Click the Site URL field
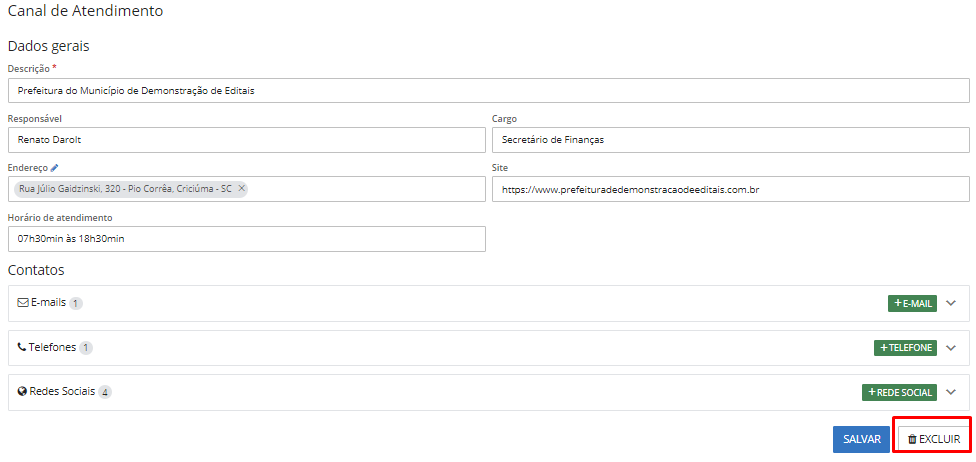The height and width of the screenshot is (462, 976). 730,189
